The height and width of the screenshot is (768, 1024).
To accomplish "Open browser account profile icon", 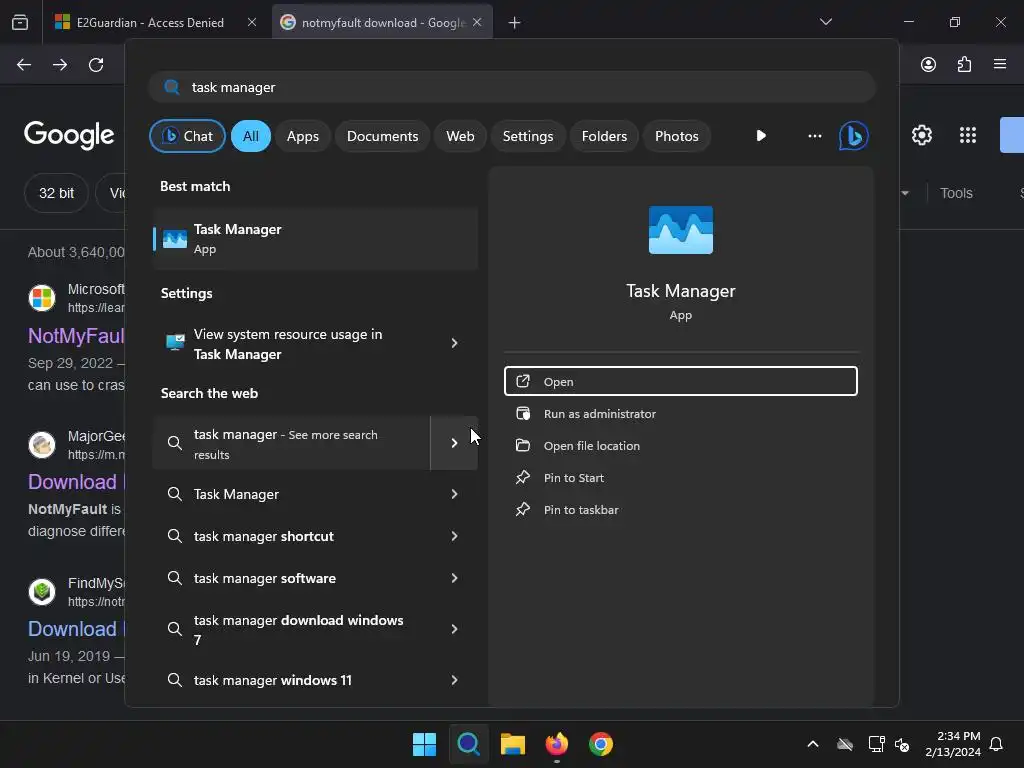I will coord(928,64).
